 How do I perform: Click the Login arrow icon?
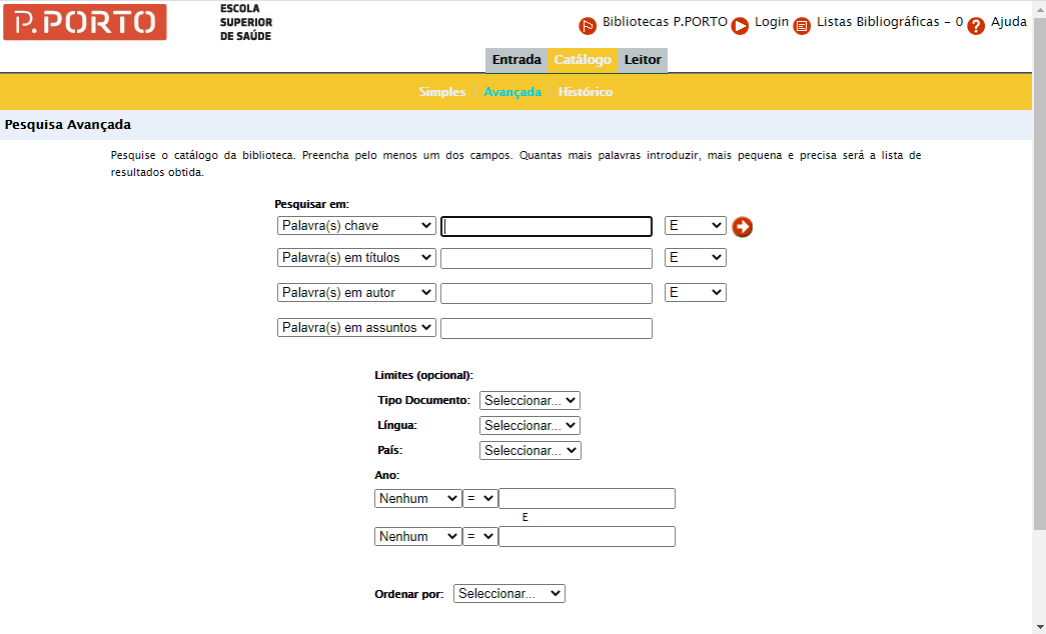tap(740, 26)
